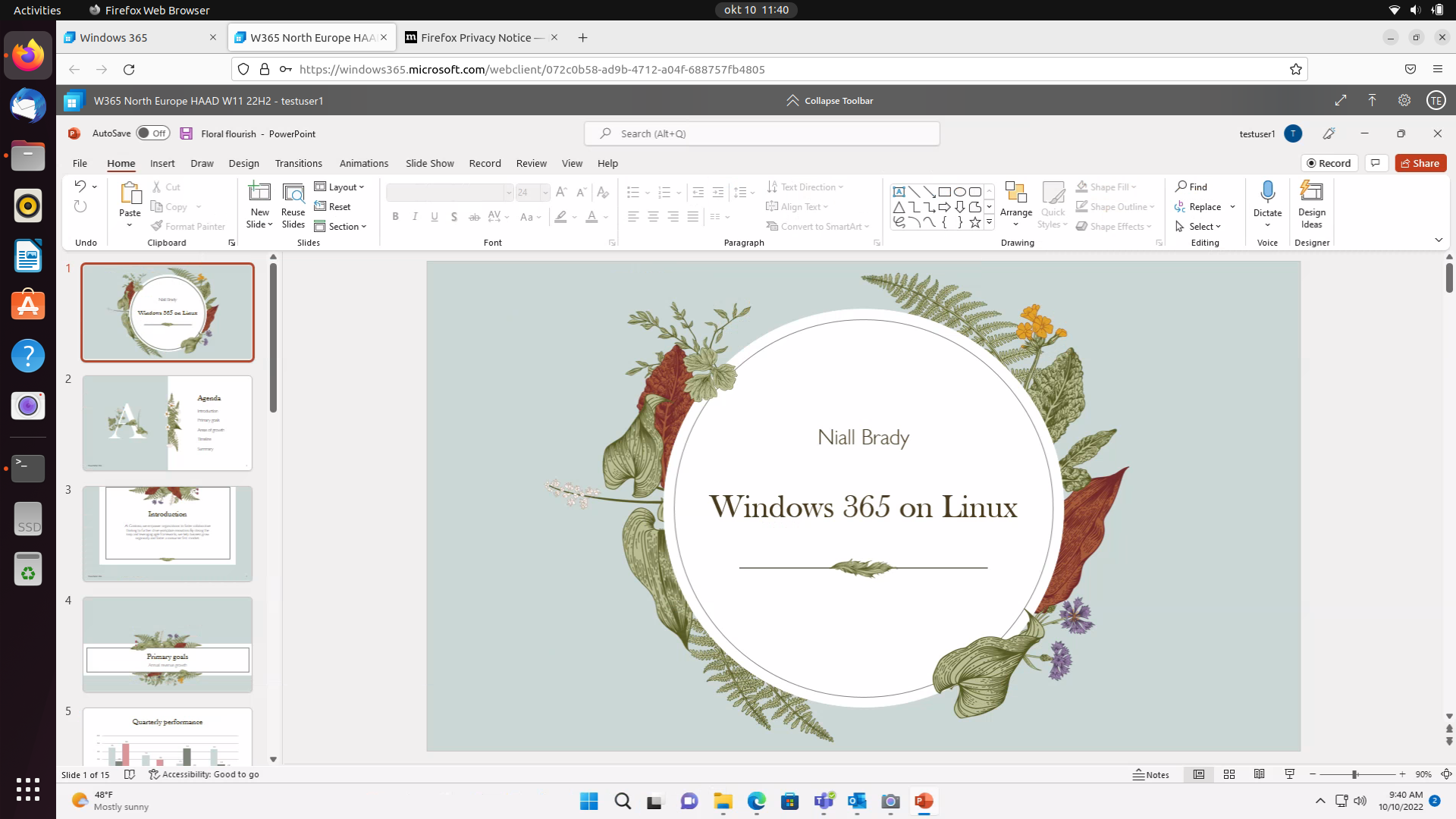Click Collapse Toolbar button
The height and width of the screenshot is (819, 1456).
coord(830,100)
